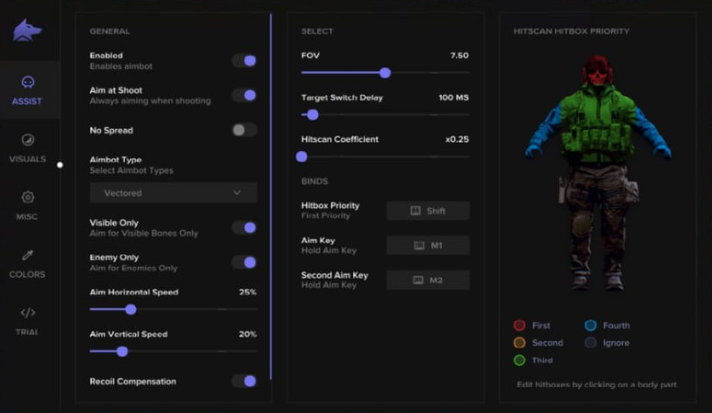Click the wolf logo icon
Image resolution: width=712 pixels, height=413 pixels.
(27, 31)
